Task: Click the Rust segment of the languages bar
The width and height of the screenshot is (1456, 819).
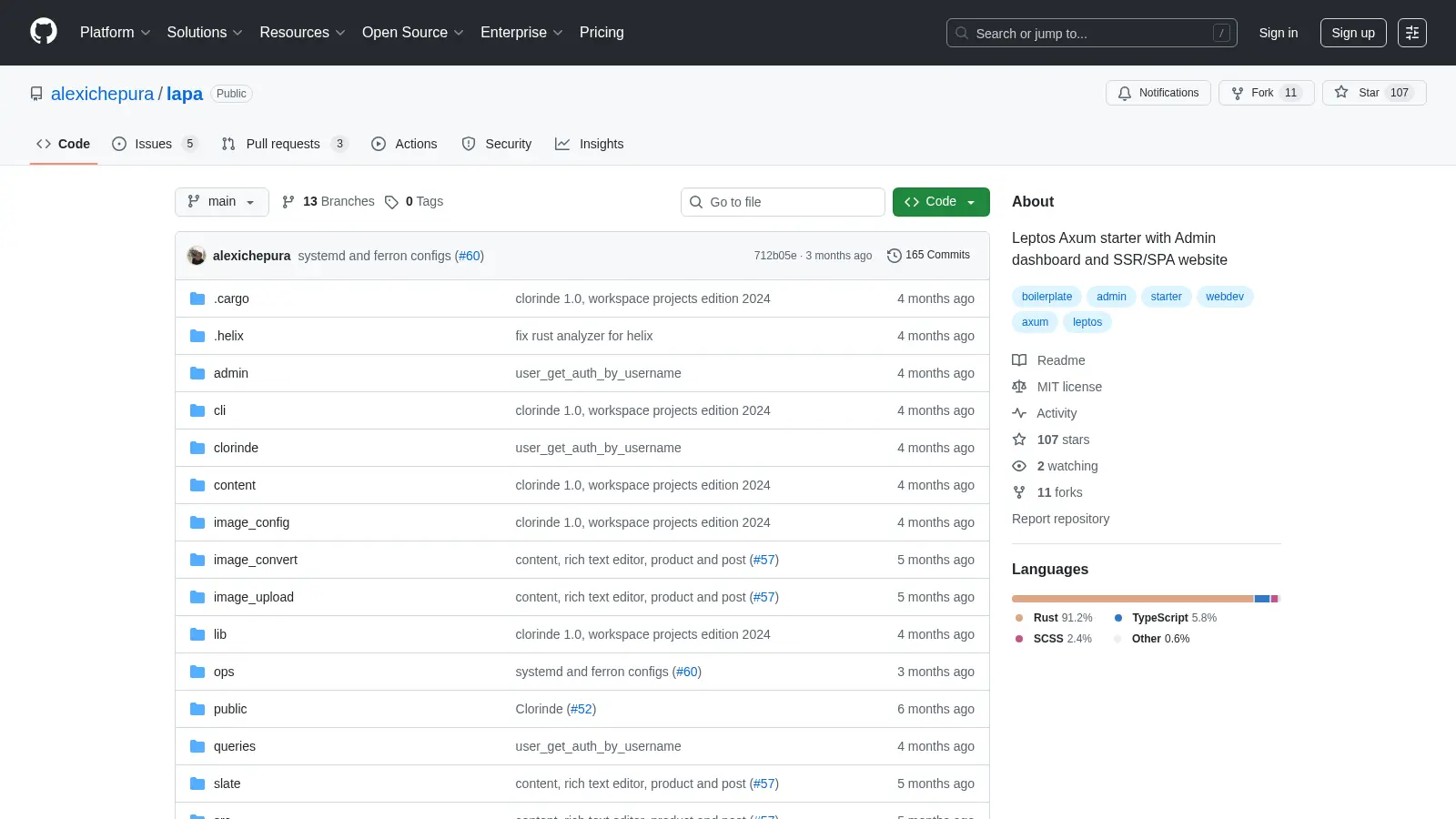Action: [x=1133, y=599]
